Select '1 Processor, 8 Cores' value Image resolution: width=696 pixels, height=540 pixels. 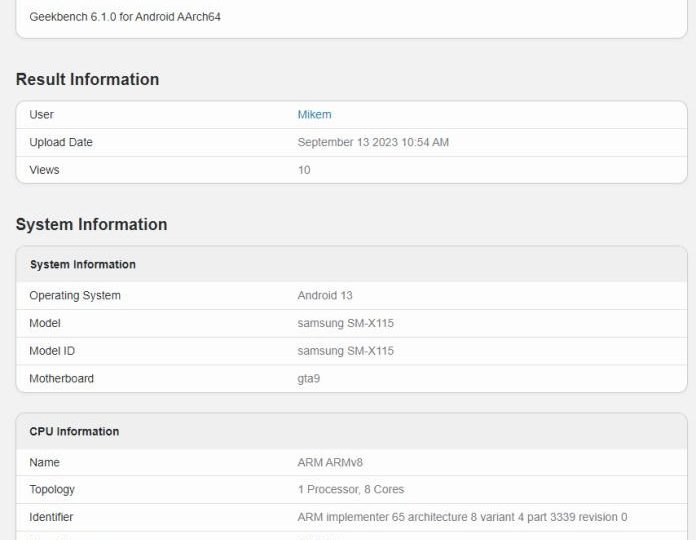point(351,489)
